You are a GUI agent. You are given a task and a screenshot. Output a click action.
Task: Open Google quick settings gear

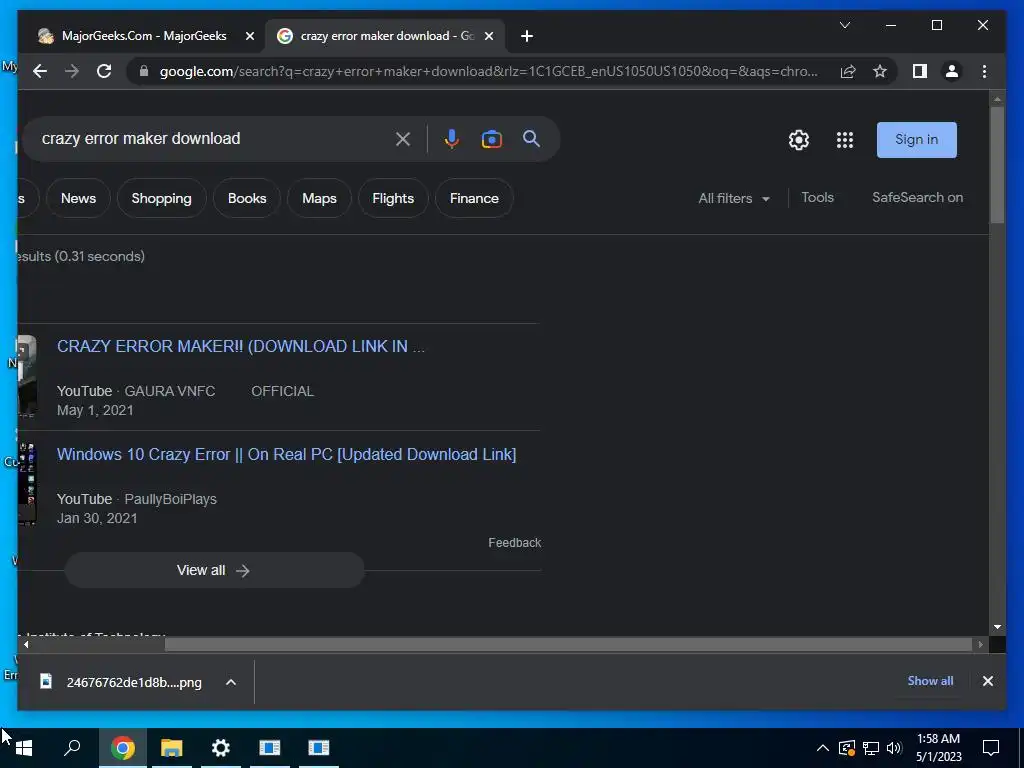click(799, 140)
